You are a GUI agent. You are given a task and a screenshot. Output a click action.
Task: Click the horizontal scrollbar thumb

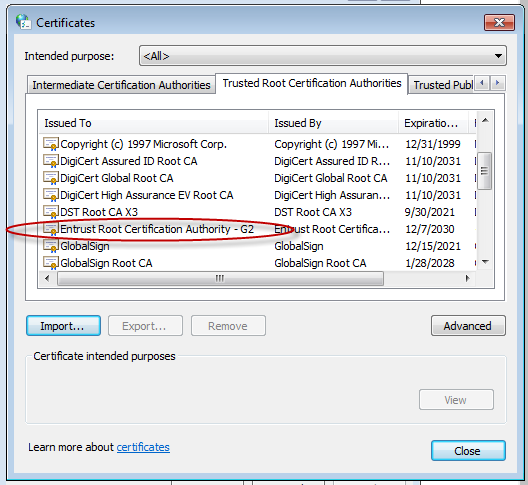(x=220, y=279)
